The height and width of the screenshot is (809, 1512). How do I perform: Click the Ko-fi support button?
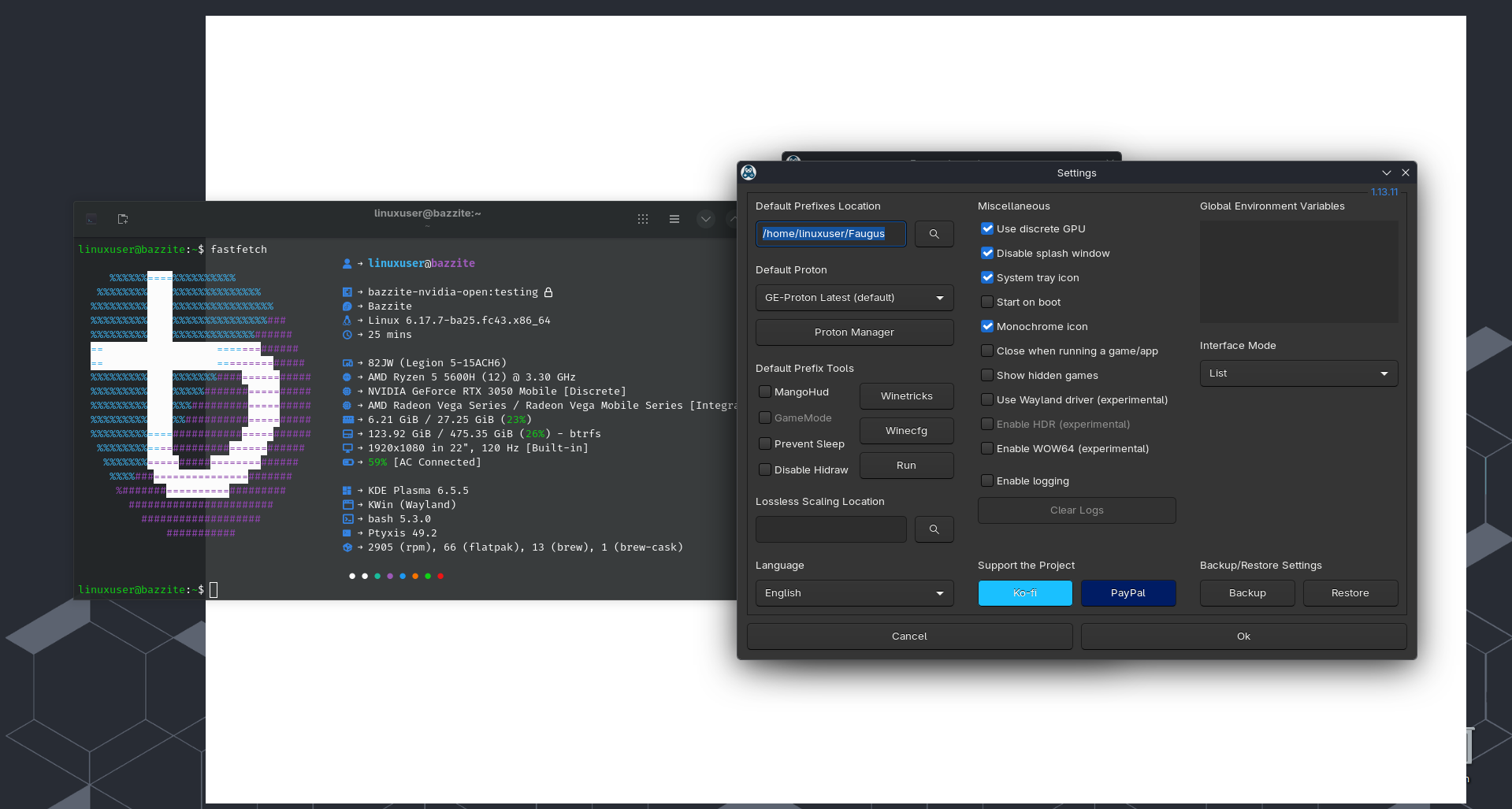point(1025,593)
